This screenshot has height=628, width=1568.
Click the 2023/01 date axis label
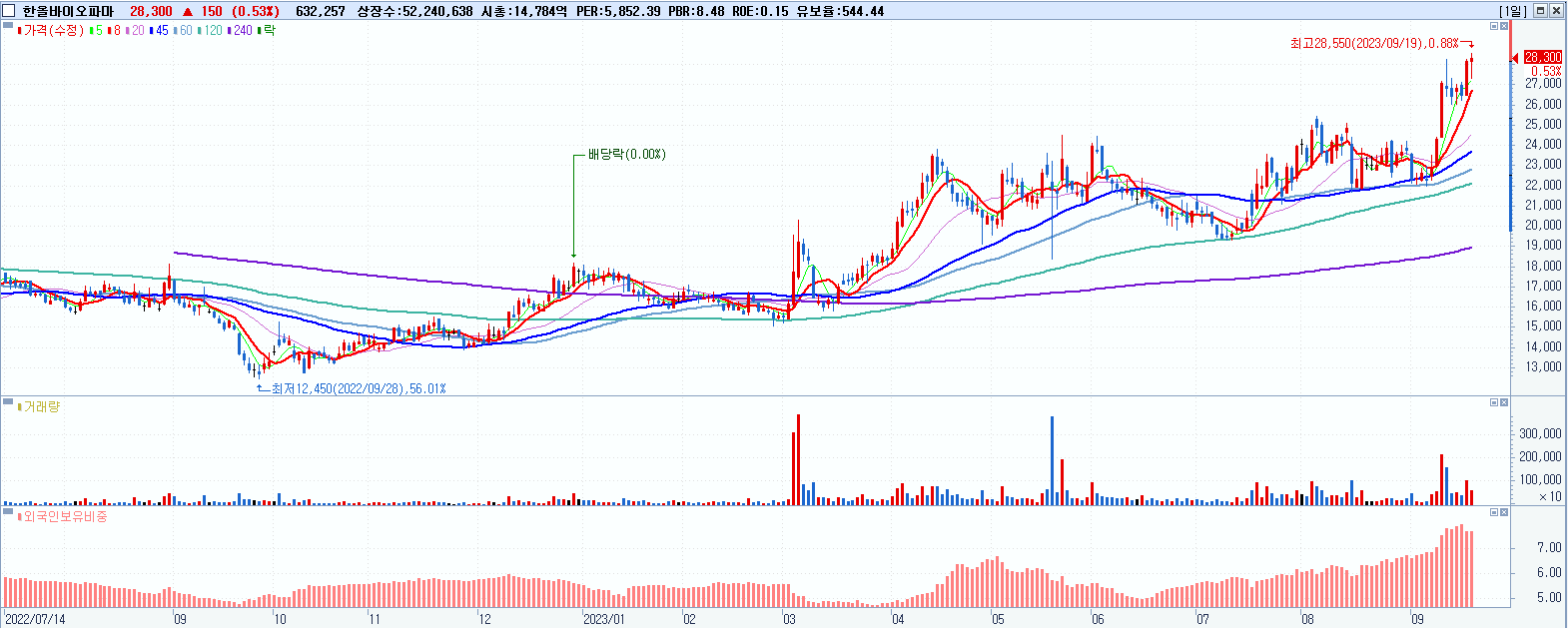point(604,619)
